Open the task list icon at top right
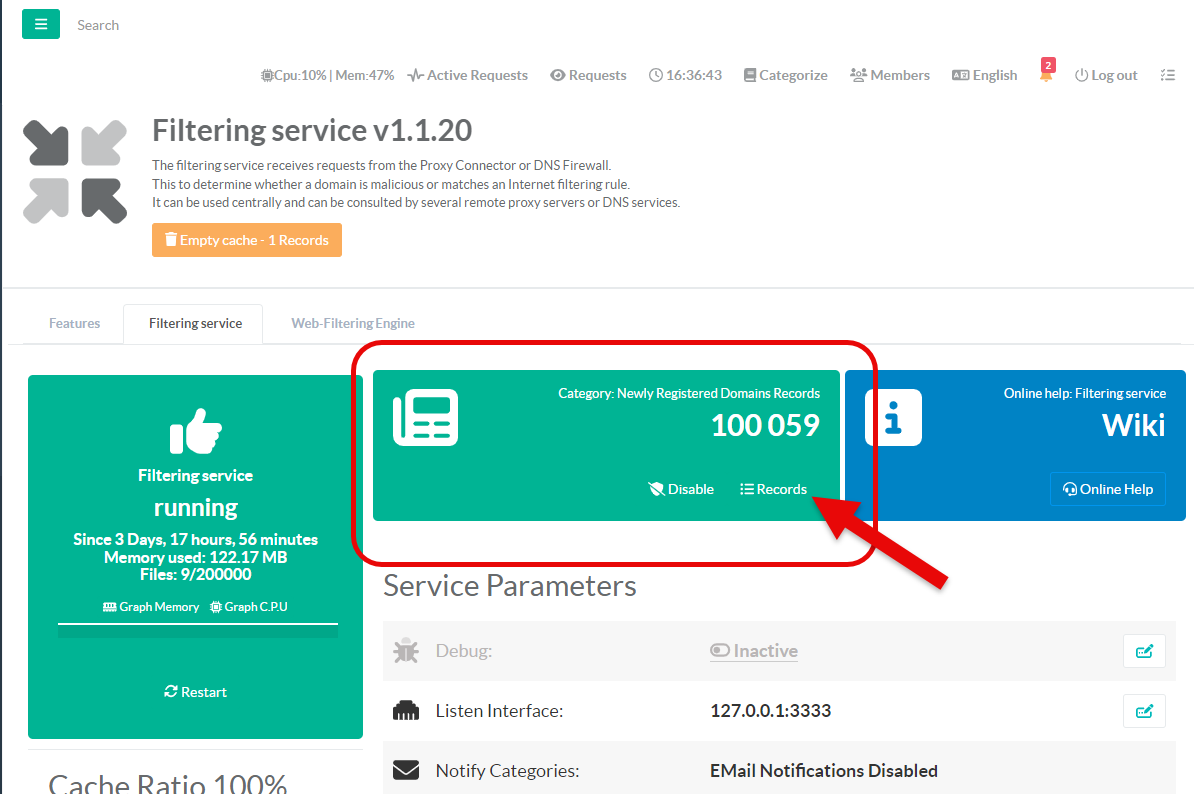1194x794 pixels. click(x=1167, y=75)
